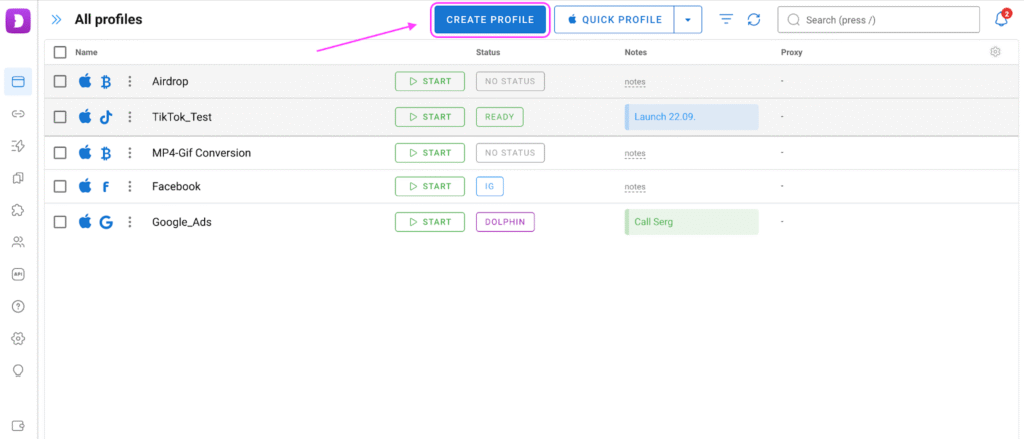The width and height of the screenshot is (1024, 439).
Task: Start the Facebook profile
Action: pyautogui.click(x=430, y=186)
